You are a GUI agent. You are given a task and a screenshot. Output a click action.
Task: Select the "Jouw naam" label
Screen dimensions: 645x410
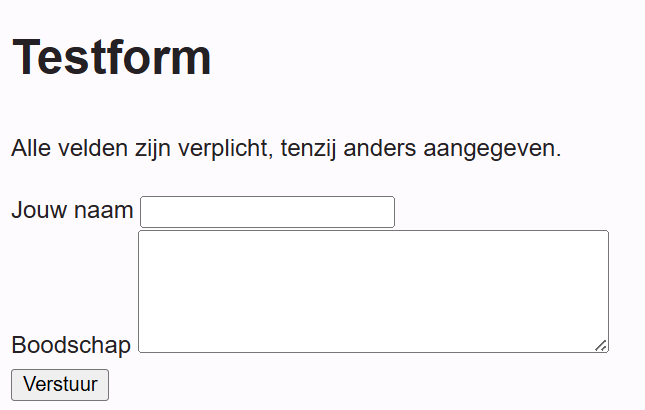pos(72,211)
